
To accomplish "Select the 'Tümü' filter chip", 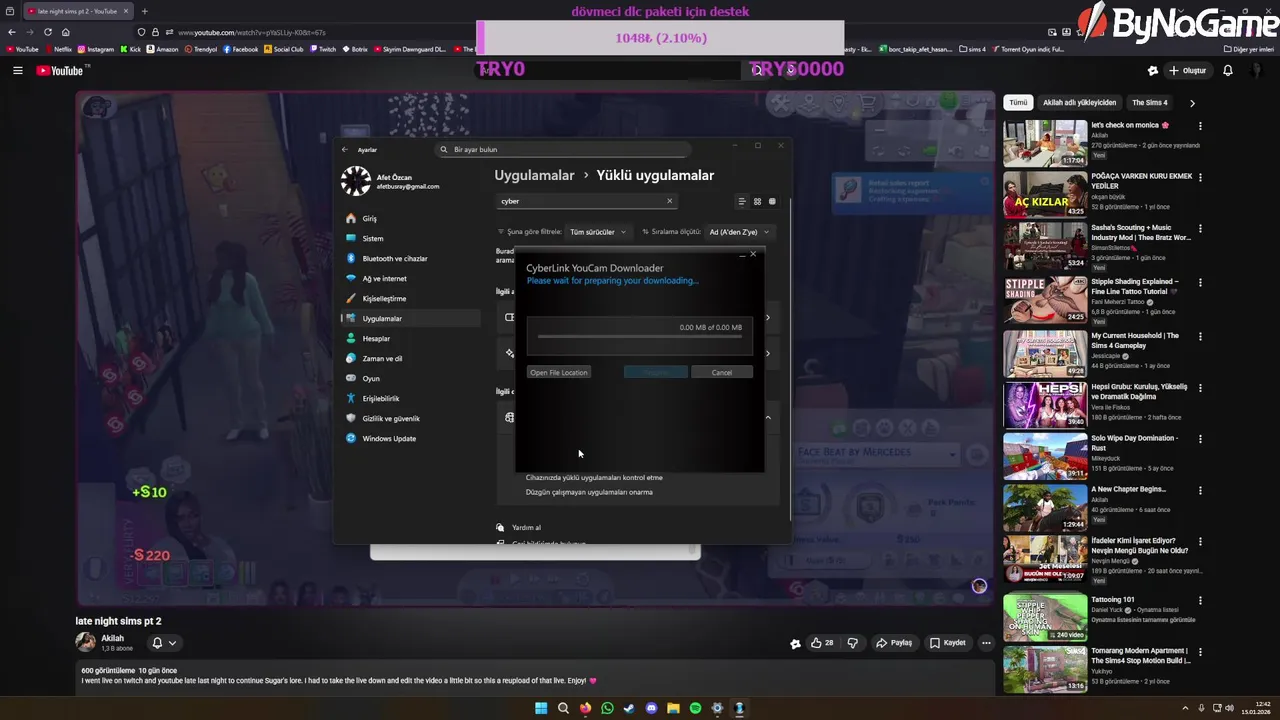I will (1018, 102).
